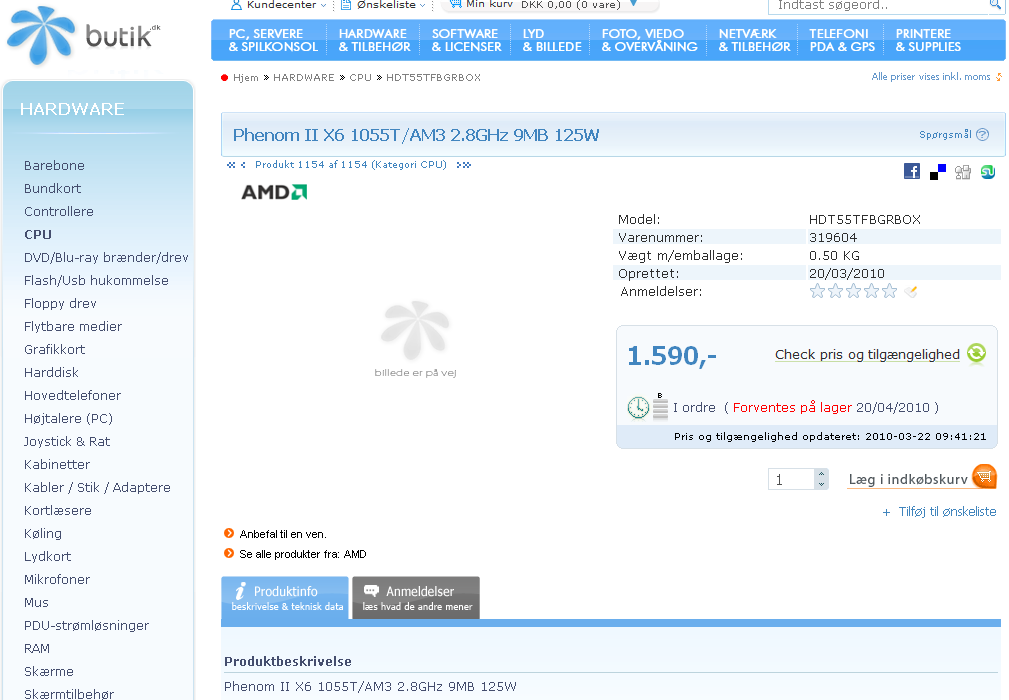Viewport: 1009px width, 700px height.
Task: Click the Spørgsmål question mark icon
Action: tap(982, 134)
